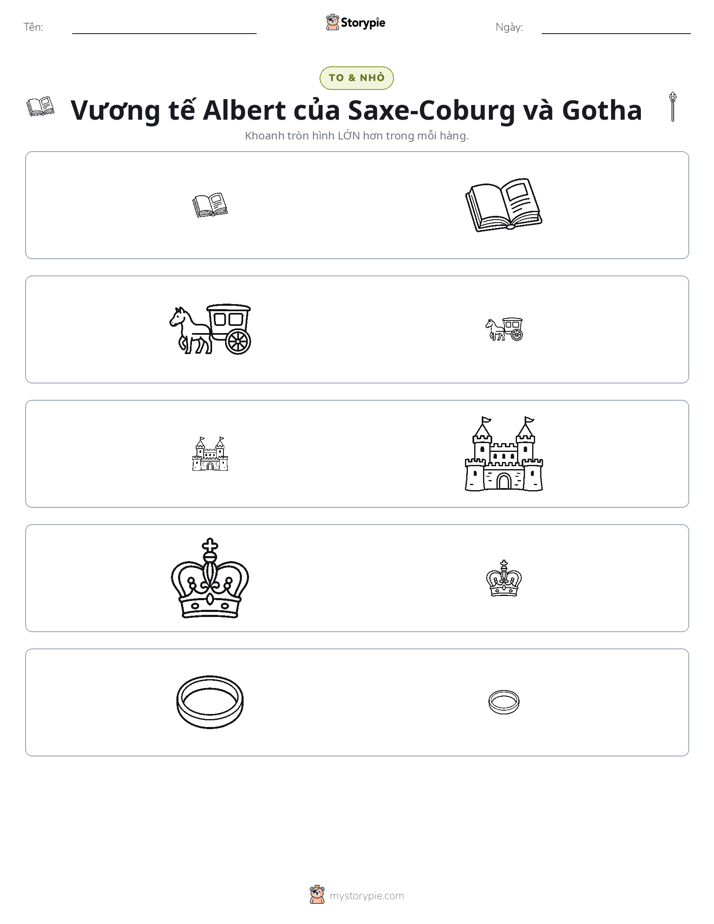The height and width of the screenshot is (924, 714).
Task: Select the small castle picture
Action: tap(210, 454)
